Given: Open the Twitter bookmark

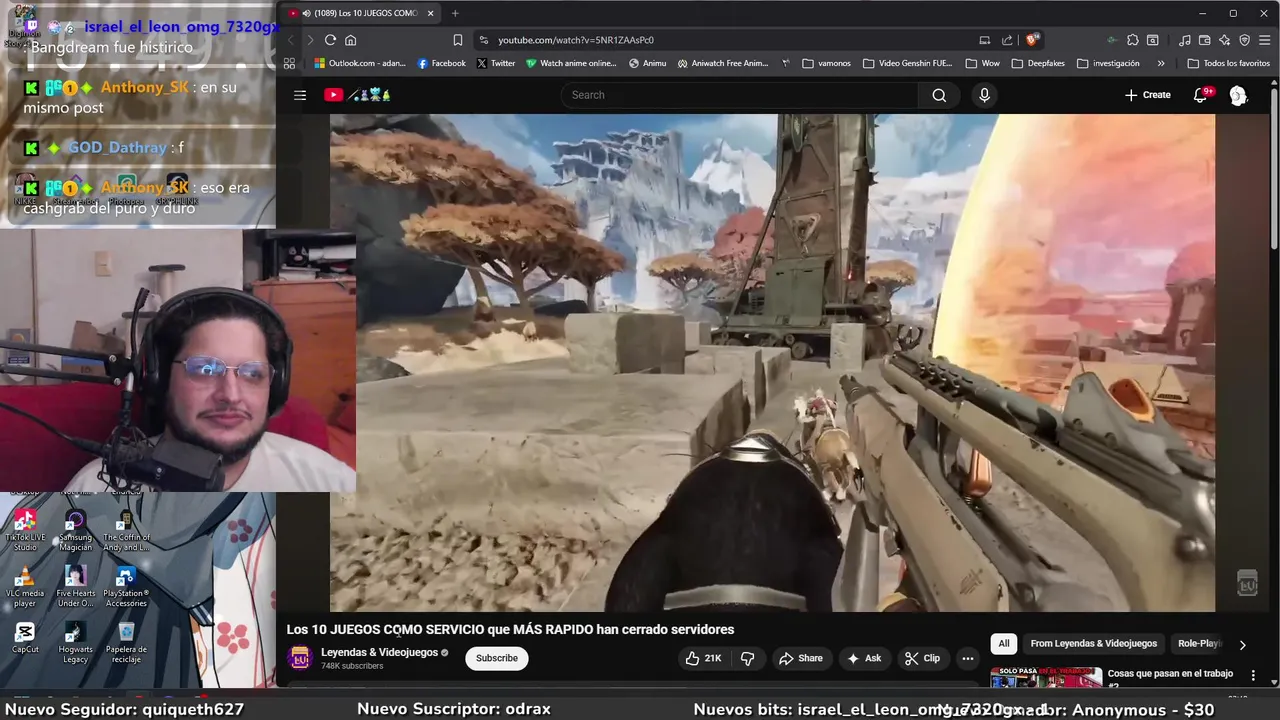Looking at the screenshot, I should (x=496, y=63).
